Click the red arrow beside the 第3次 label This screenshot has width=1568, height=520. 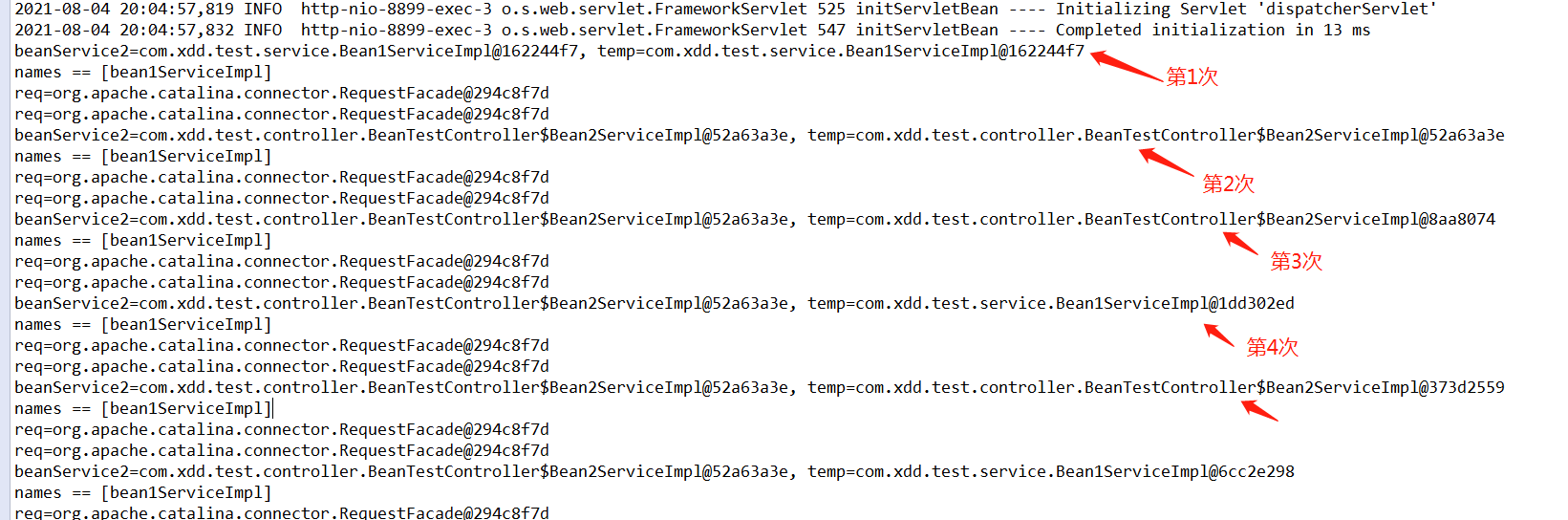click(x=1241, y=243)
